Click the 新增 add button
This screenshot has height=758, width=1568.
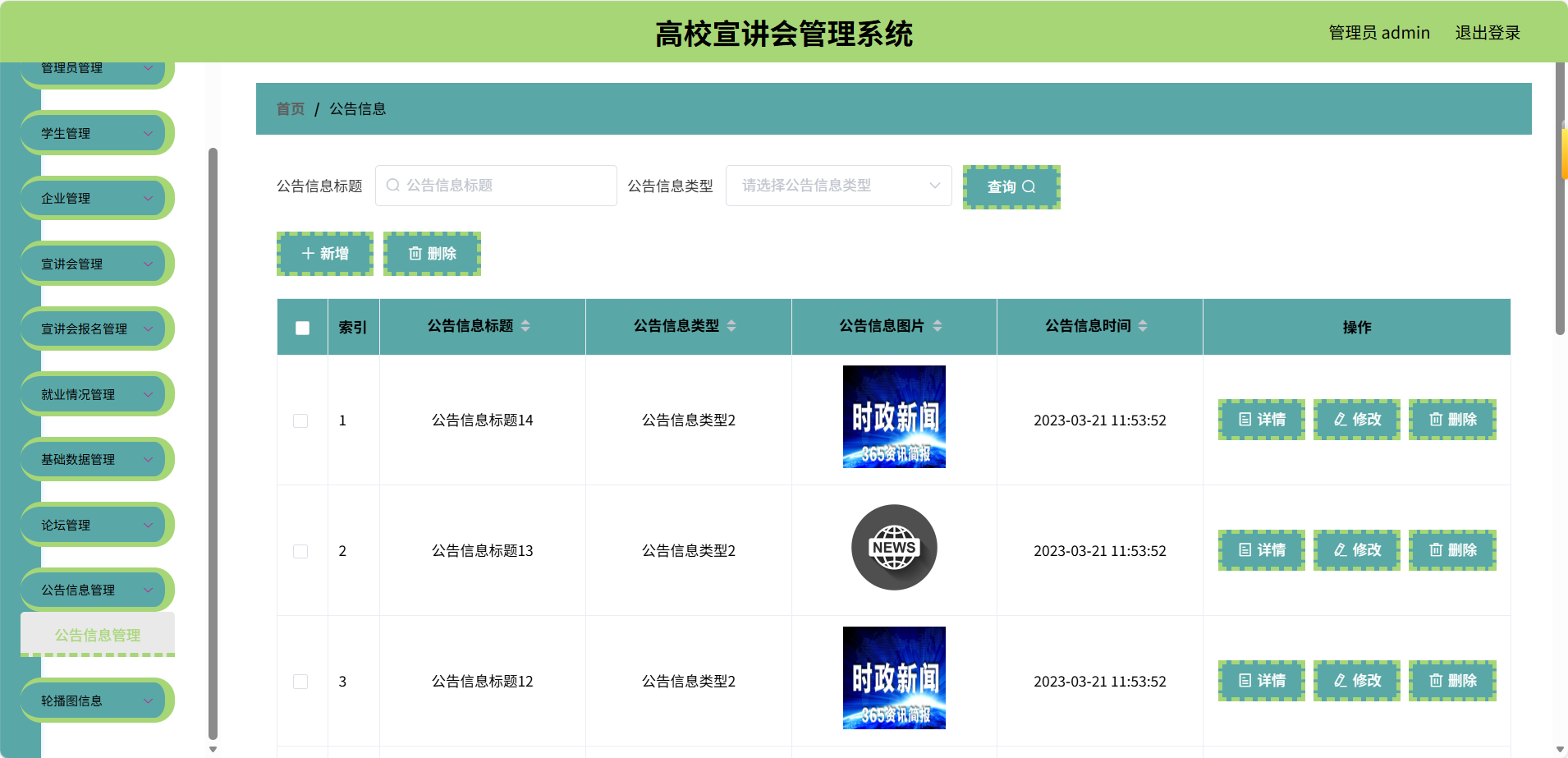click(x=325, y=254)
